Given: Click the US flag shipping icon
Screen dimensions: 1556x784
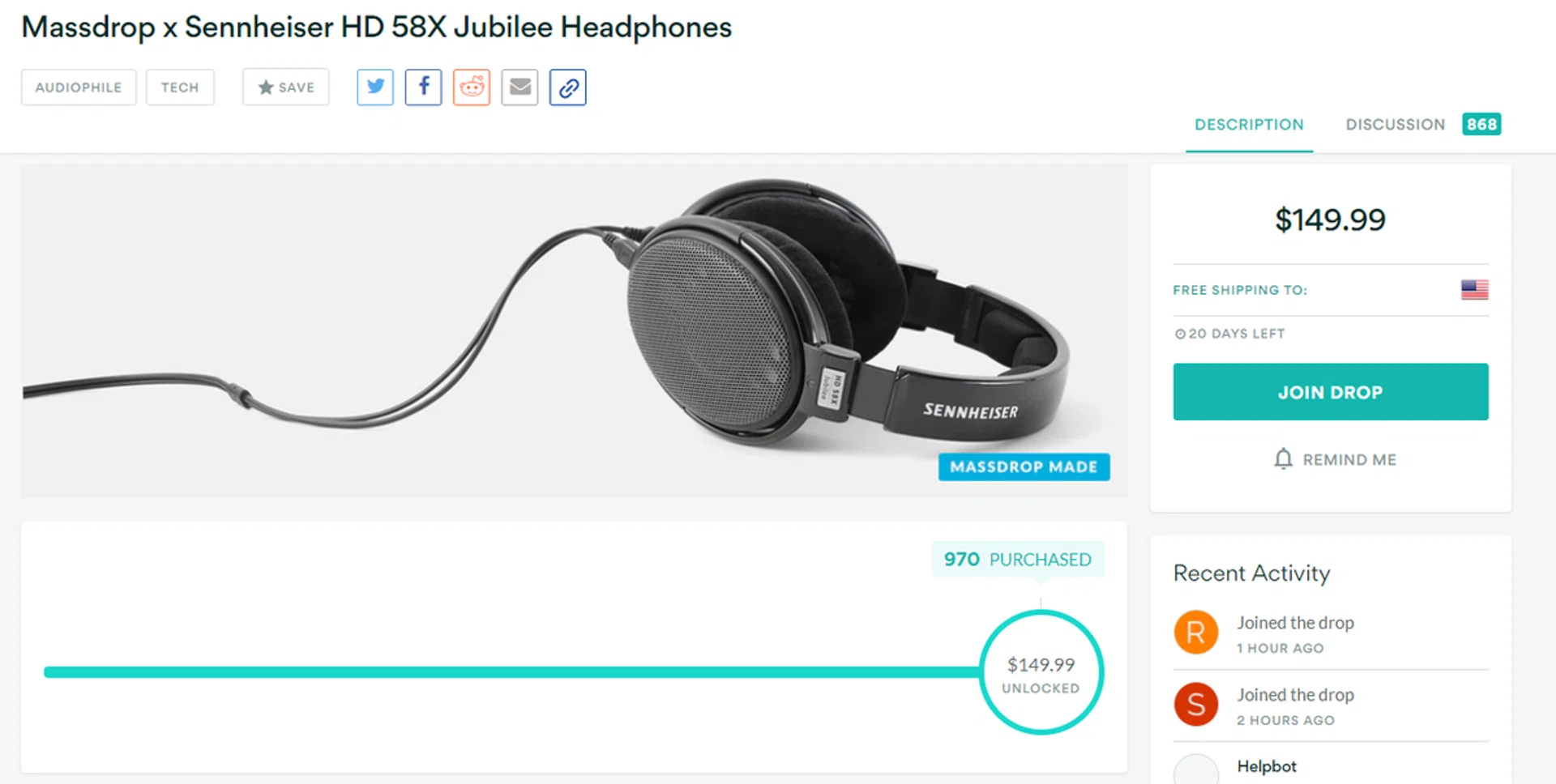Looking at the screenshot, I should pyautogui.click(x=1474, y=290).
